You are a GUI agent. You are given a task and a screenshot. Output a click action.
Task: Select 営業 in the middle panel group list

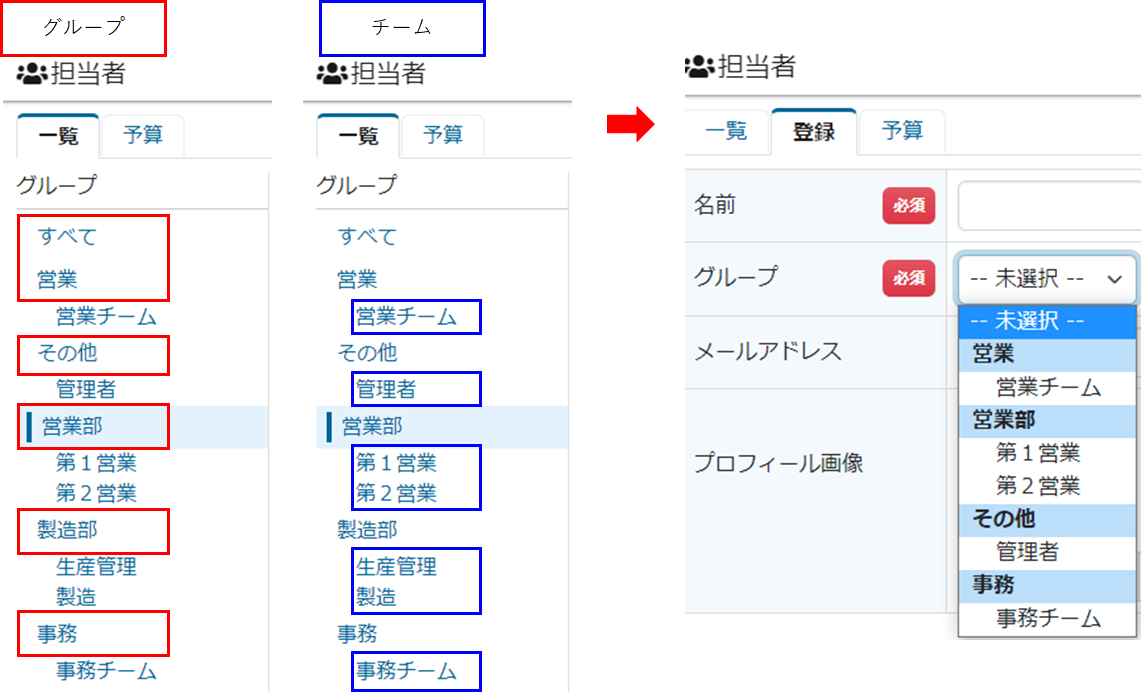(x=357, y=279)
